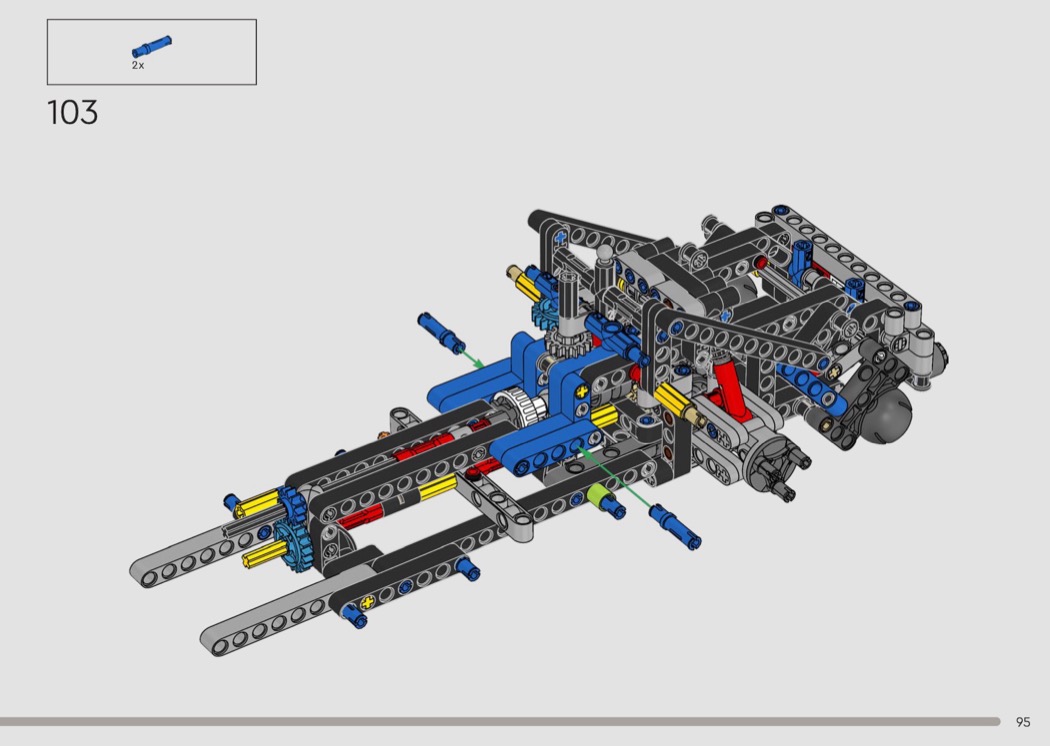
Task: Click the red shock absorber
Action: (725, 386)
